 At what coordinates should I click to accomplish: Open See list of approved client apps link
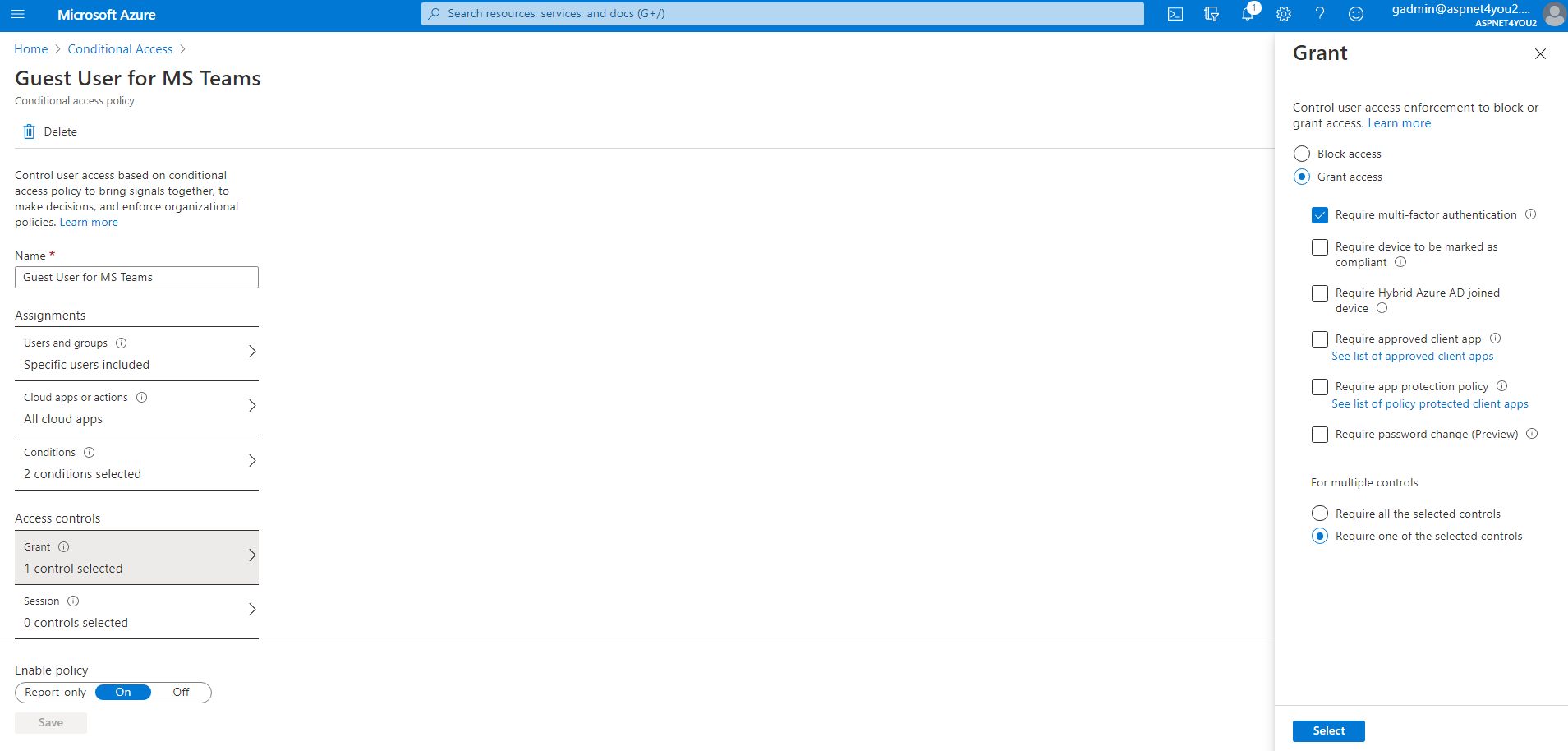(1412, 357)
